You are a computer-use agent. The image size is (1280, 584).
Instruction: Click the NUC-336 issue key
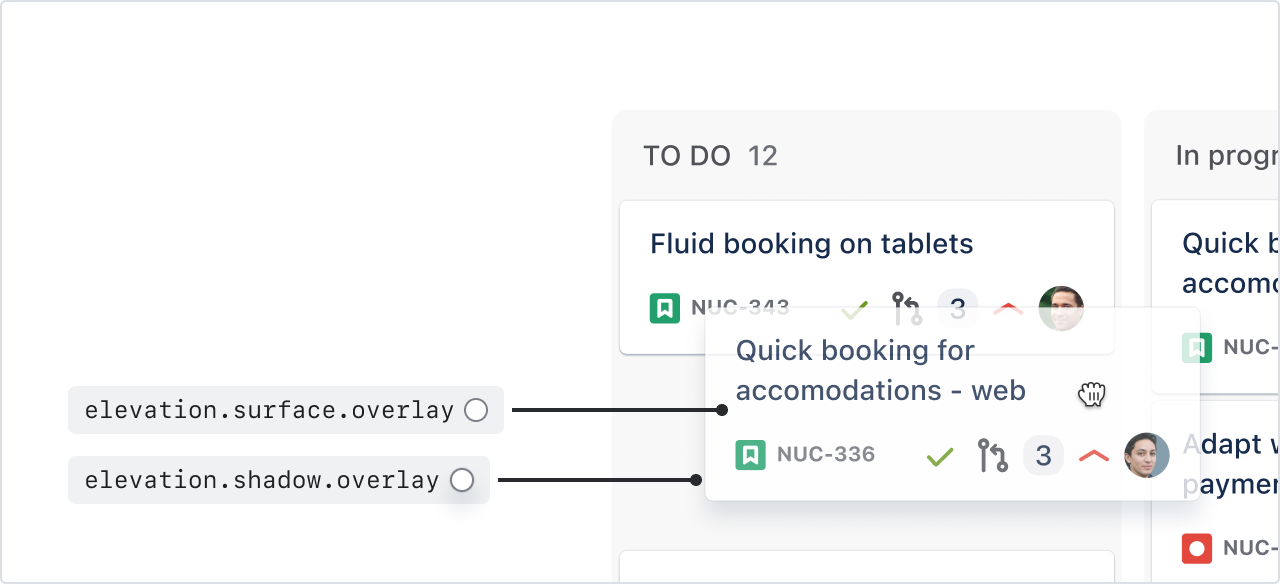(x=825, y=456)
